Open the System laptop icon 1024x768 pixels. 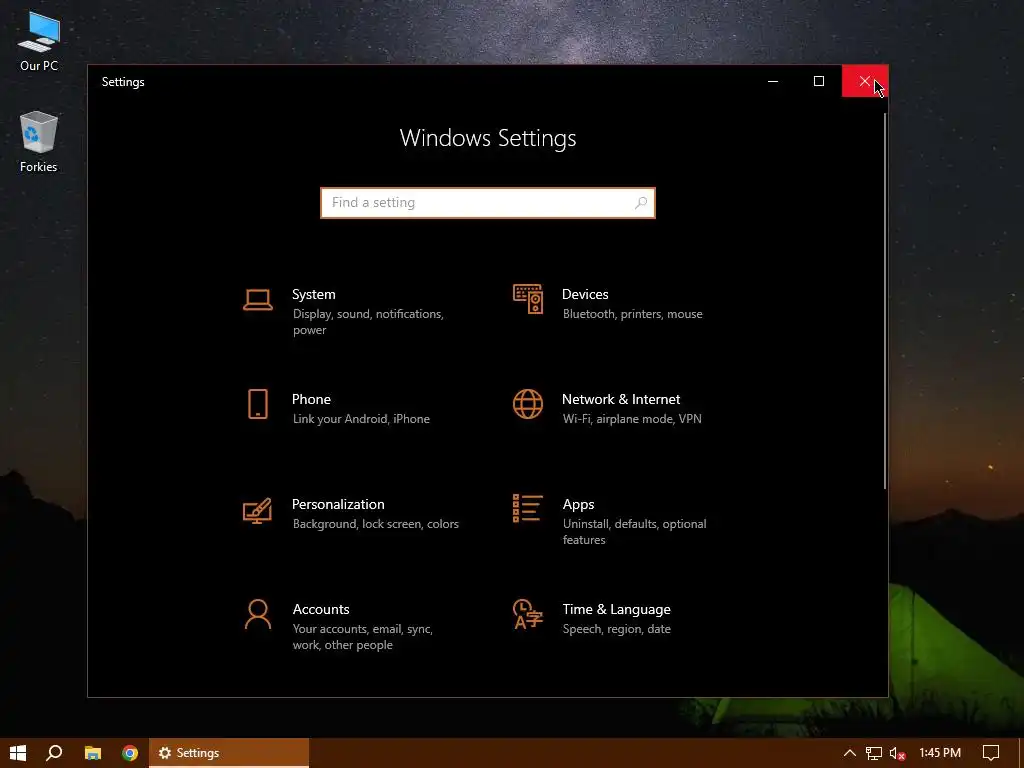pos(258,300)
